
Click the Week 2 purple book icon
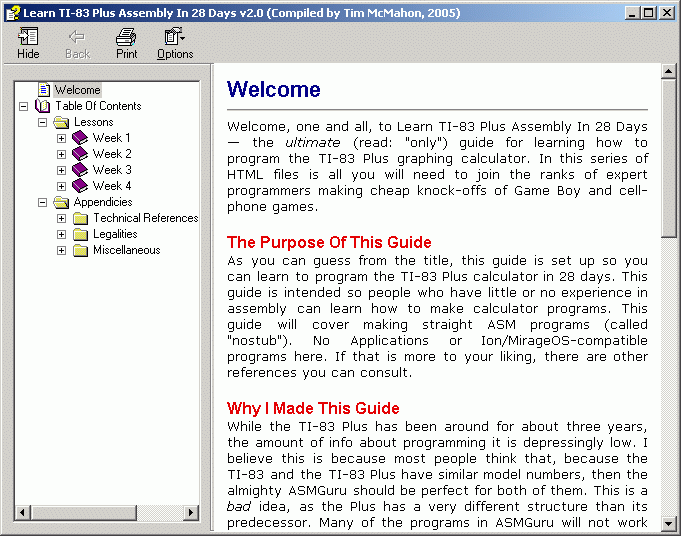click(80, 154)
